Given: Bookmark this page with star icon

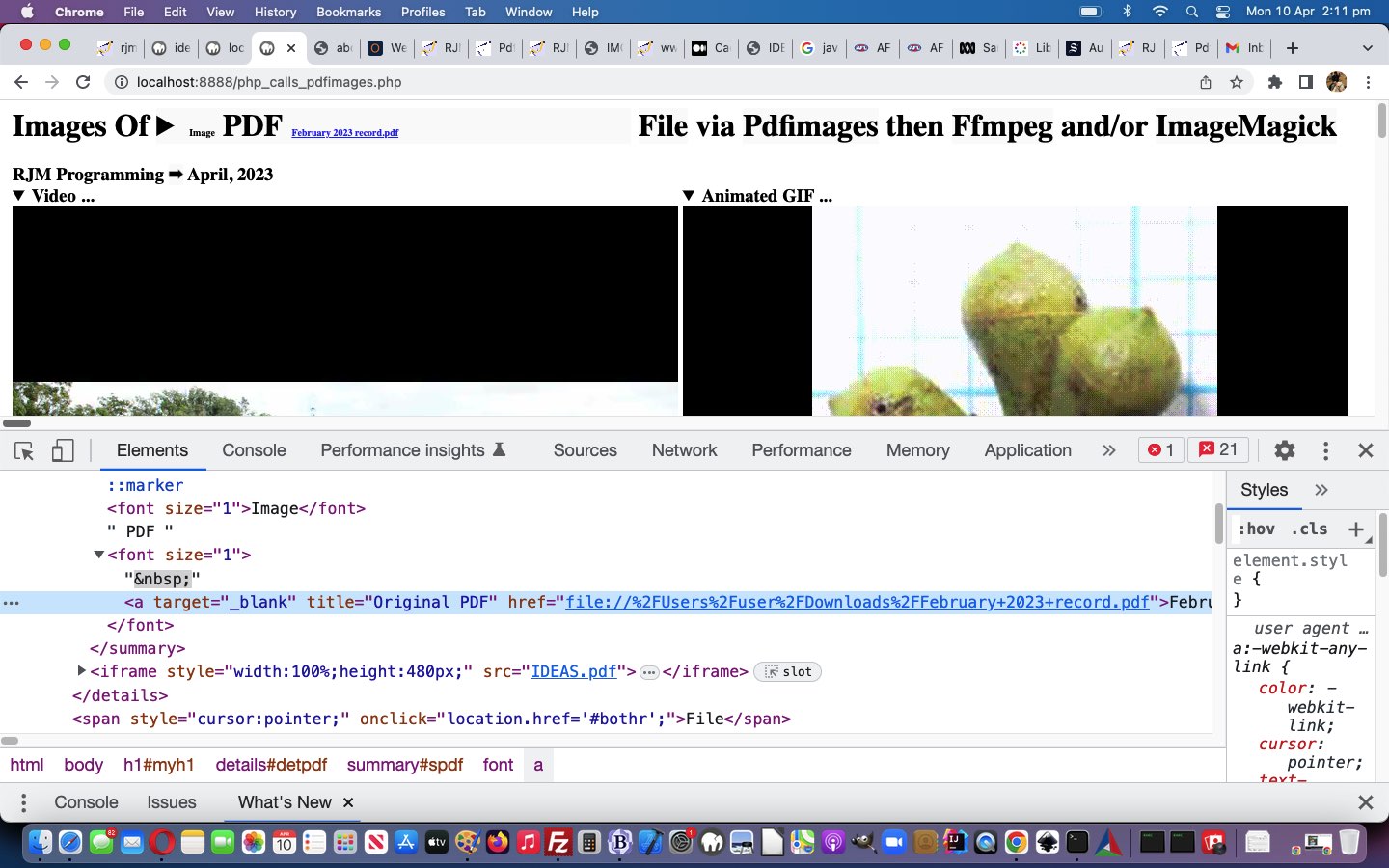Looking at the screenshot, I should click(1237, 82).
